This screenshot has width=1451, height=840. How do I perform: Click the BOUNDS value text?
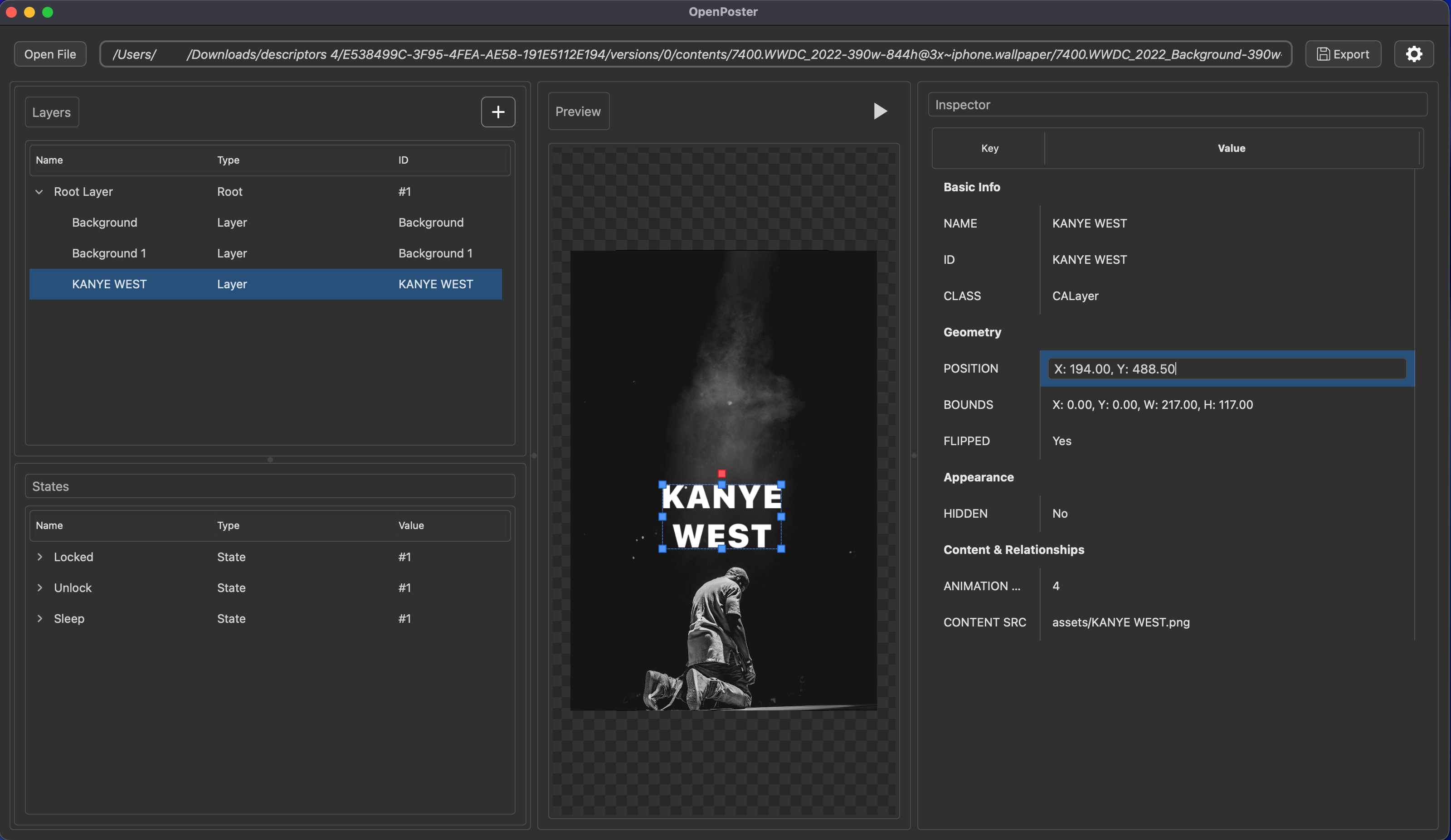[1152, 405]
